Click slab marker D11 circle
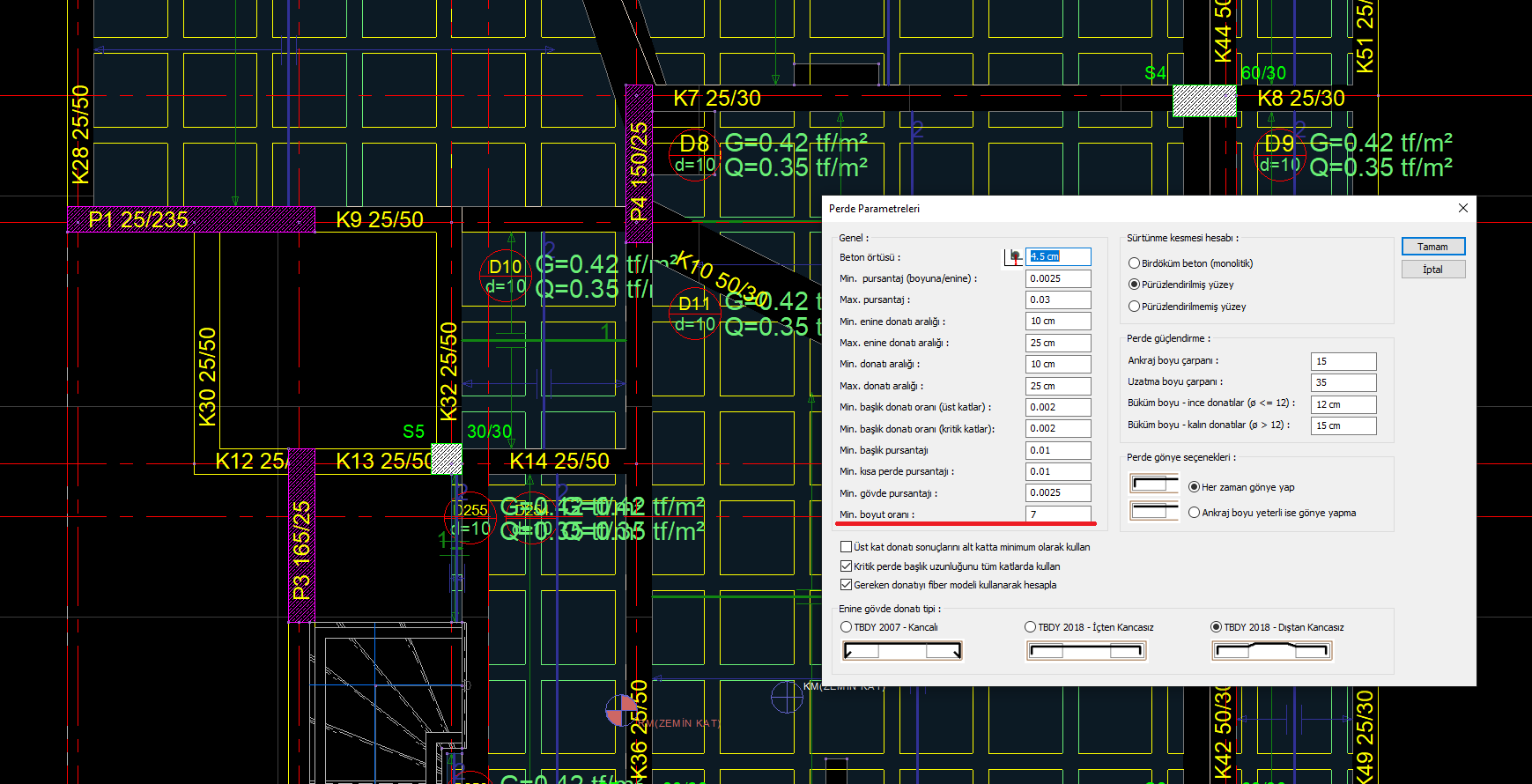 694,314
